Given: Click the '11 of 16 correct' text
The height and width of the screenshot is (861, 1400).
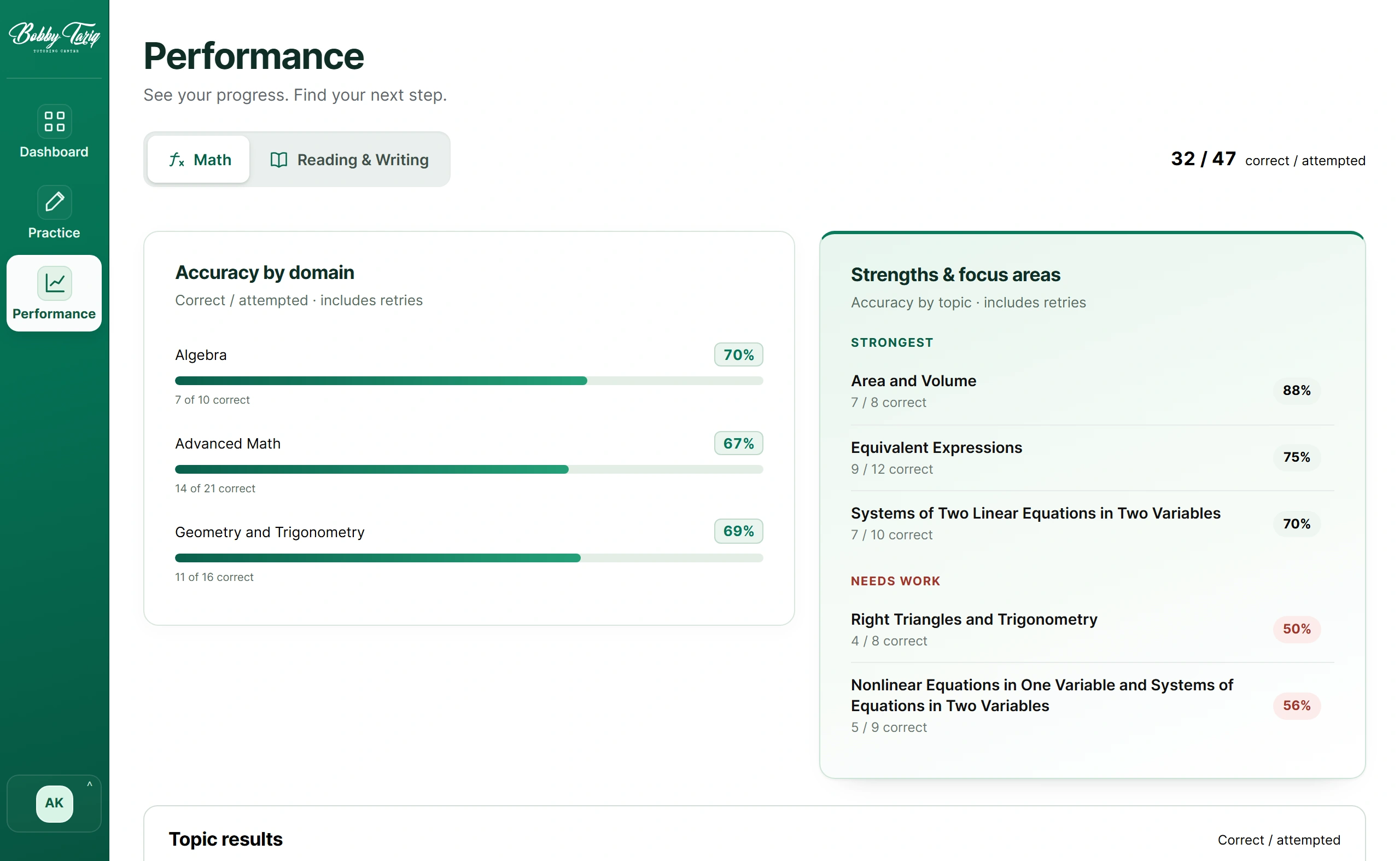Looking at the screenshot, I should click(x=214, y=578).
